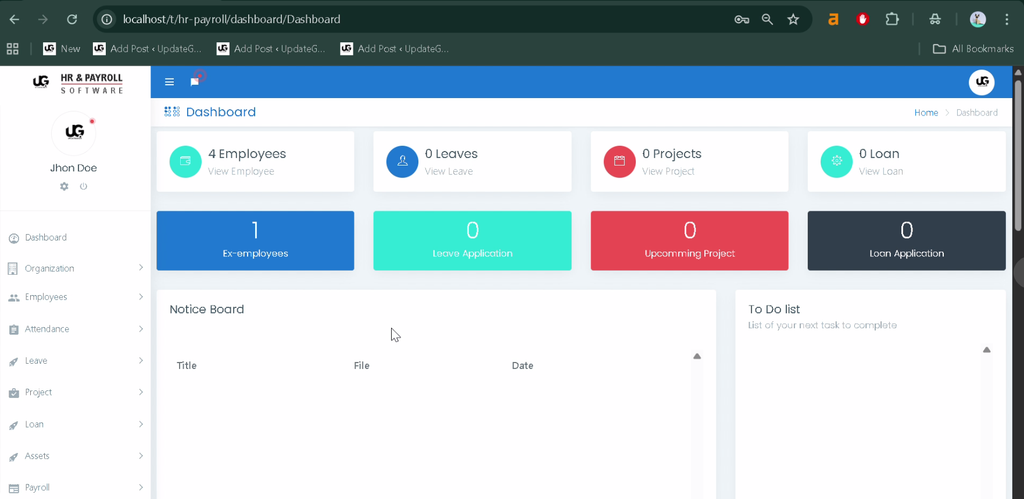Click the Dashboard sidebar icon
This screenshot has width=1024, height=499.
[x=14, y=238]
